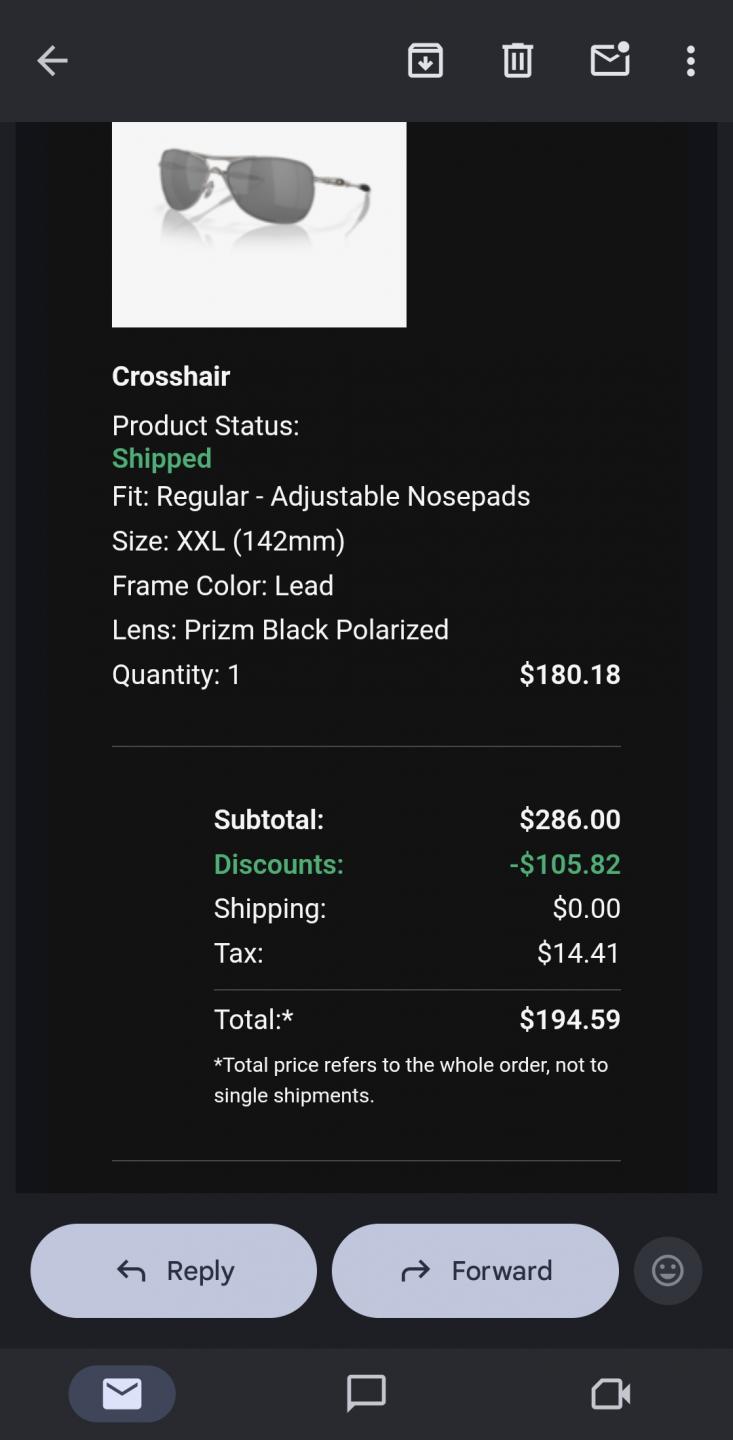Tap the green -$105.82 discount amount
733x1440 pixels.
pos(565,864)
